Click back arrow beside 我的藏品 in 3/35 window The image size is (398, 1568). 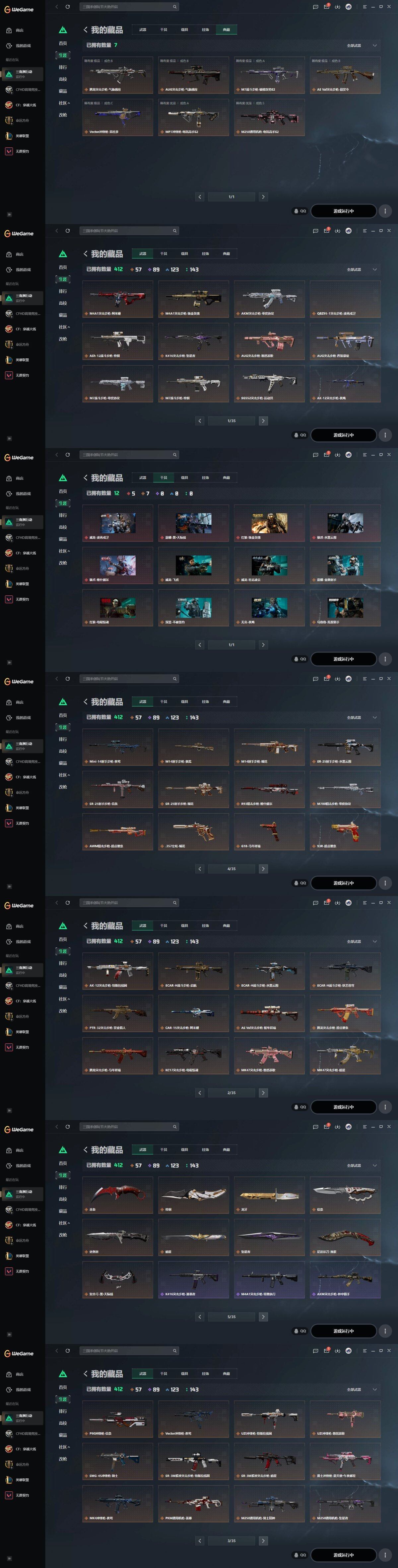85,1374
